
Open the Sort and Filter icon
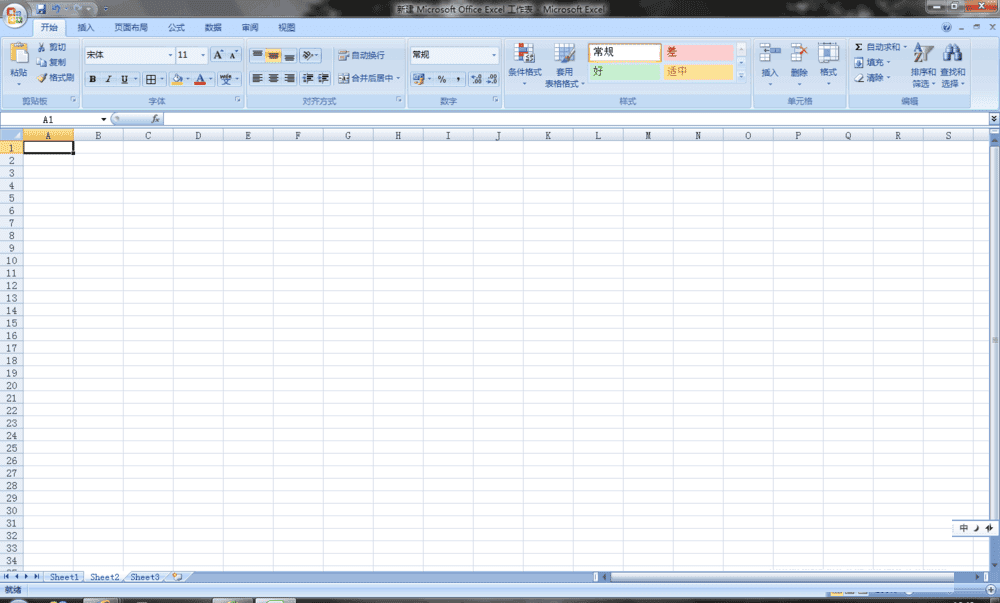pyautogui.click(x=923, y=53)
